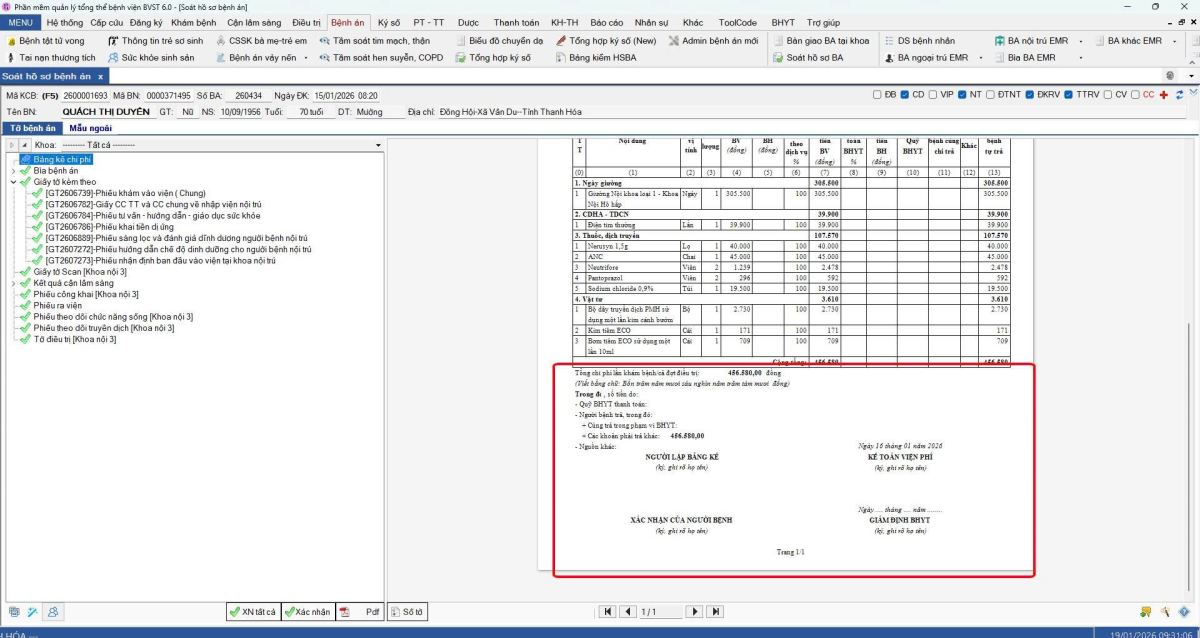This screenshot has height=638, width=1200.
Task: Open the Khoa dropdown filter
Action: click(378, 145)
